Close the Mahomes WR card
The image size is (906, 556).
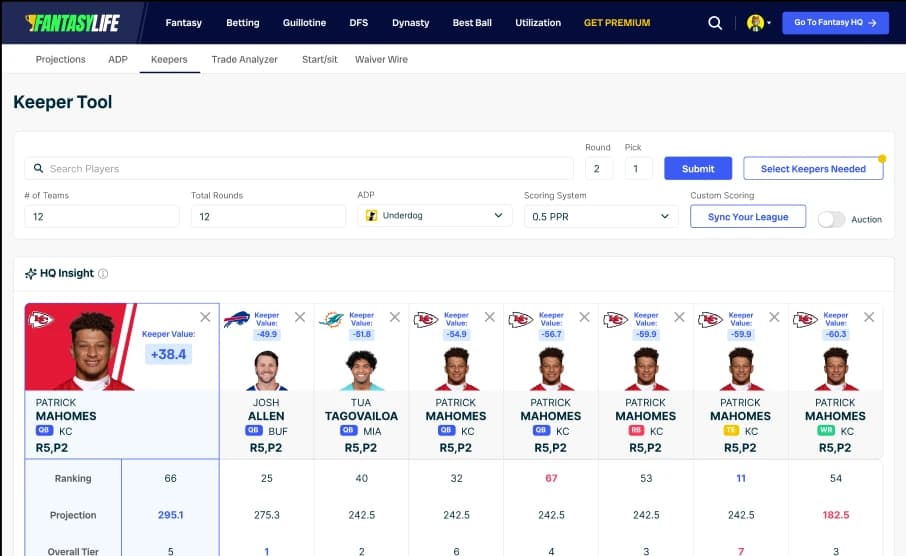(x=869, y=317)
